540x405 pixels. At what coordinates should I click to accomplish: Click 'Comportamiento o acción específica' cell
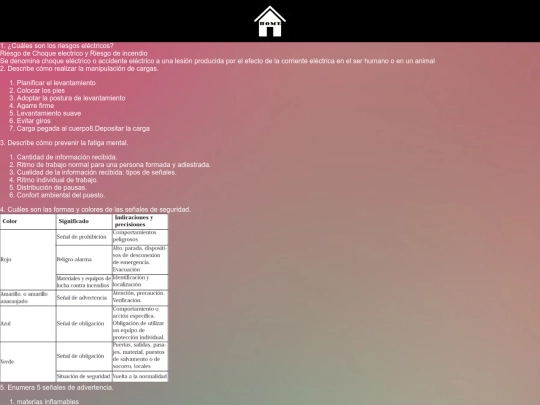pos(140,324)
